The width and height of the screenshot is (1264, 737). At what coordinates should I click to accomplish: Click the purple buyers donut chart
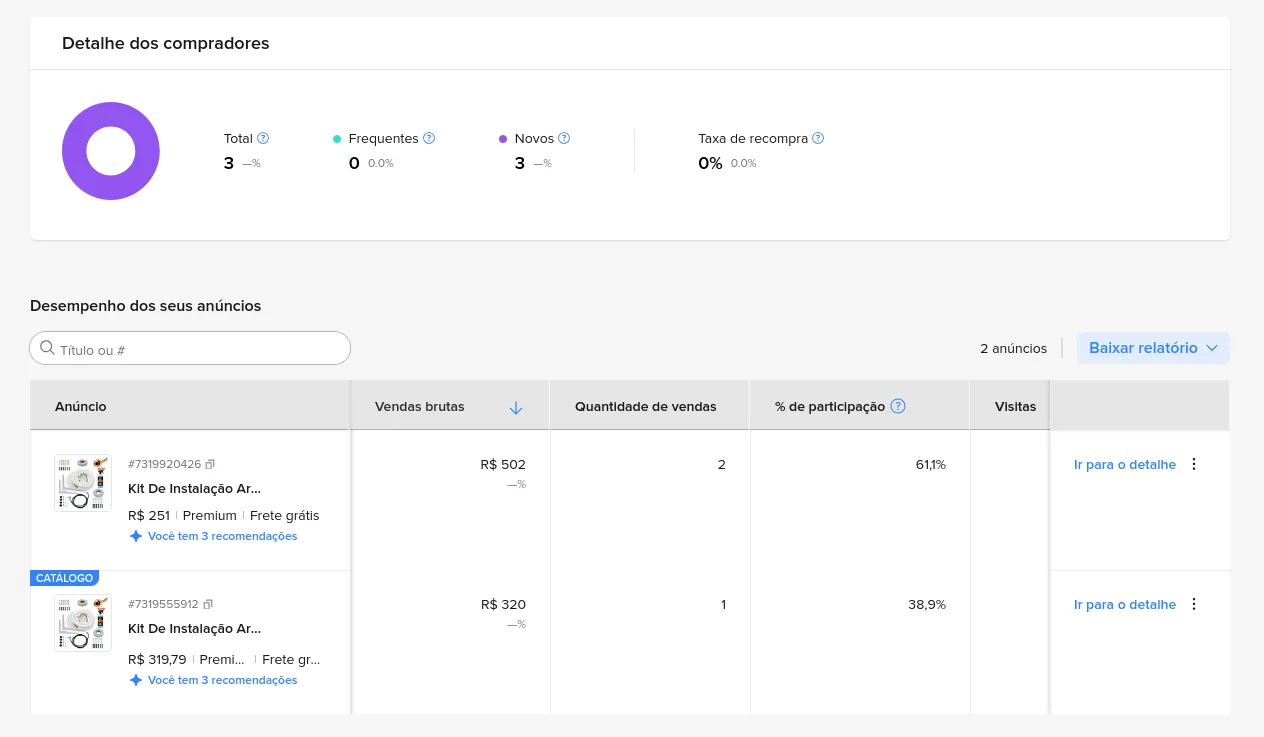(111, 151)
